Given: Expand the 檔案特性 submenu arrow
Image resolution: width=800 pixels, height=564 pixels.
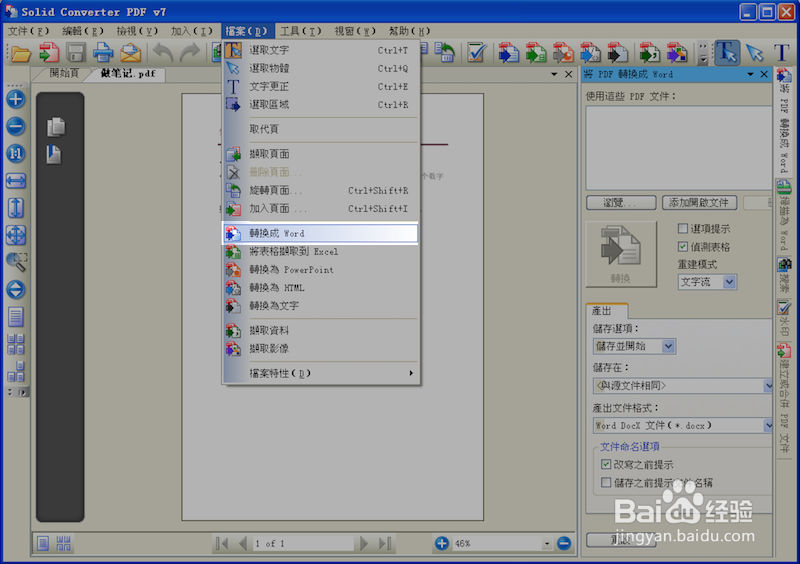Looking at the screenshot, I should click(x=411, y=373).
